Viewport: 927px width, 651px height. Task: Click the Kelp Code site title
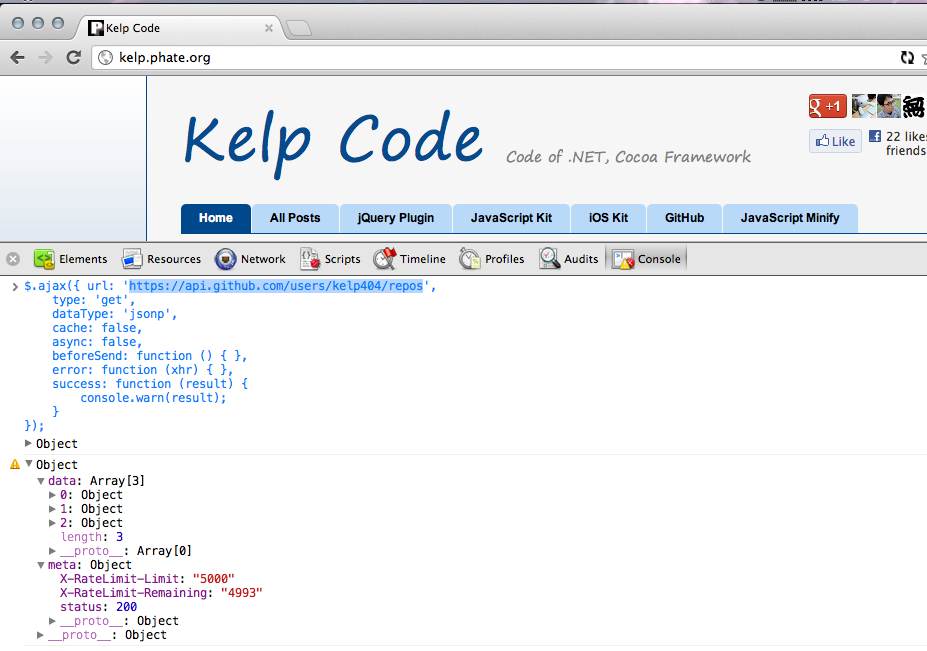(x=334, y=142)
